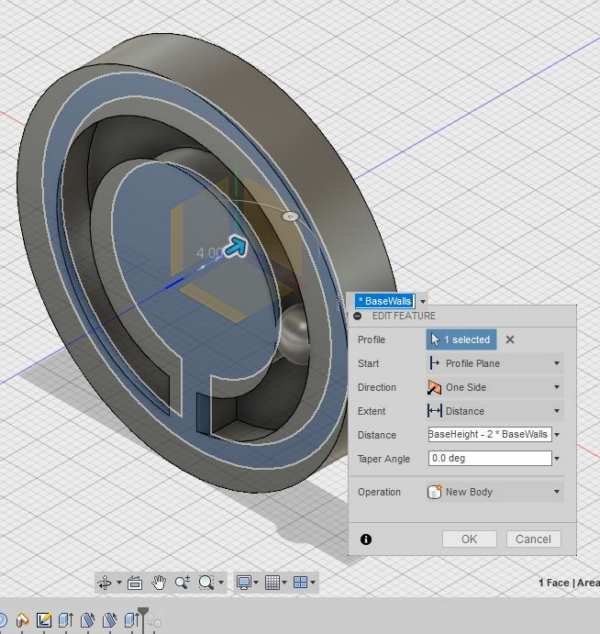Click the Grid and Snaps icon
This screenshot has height=634, width=600.
[x=272, y=582]
